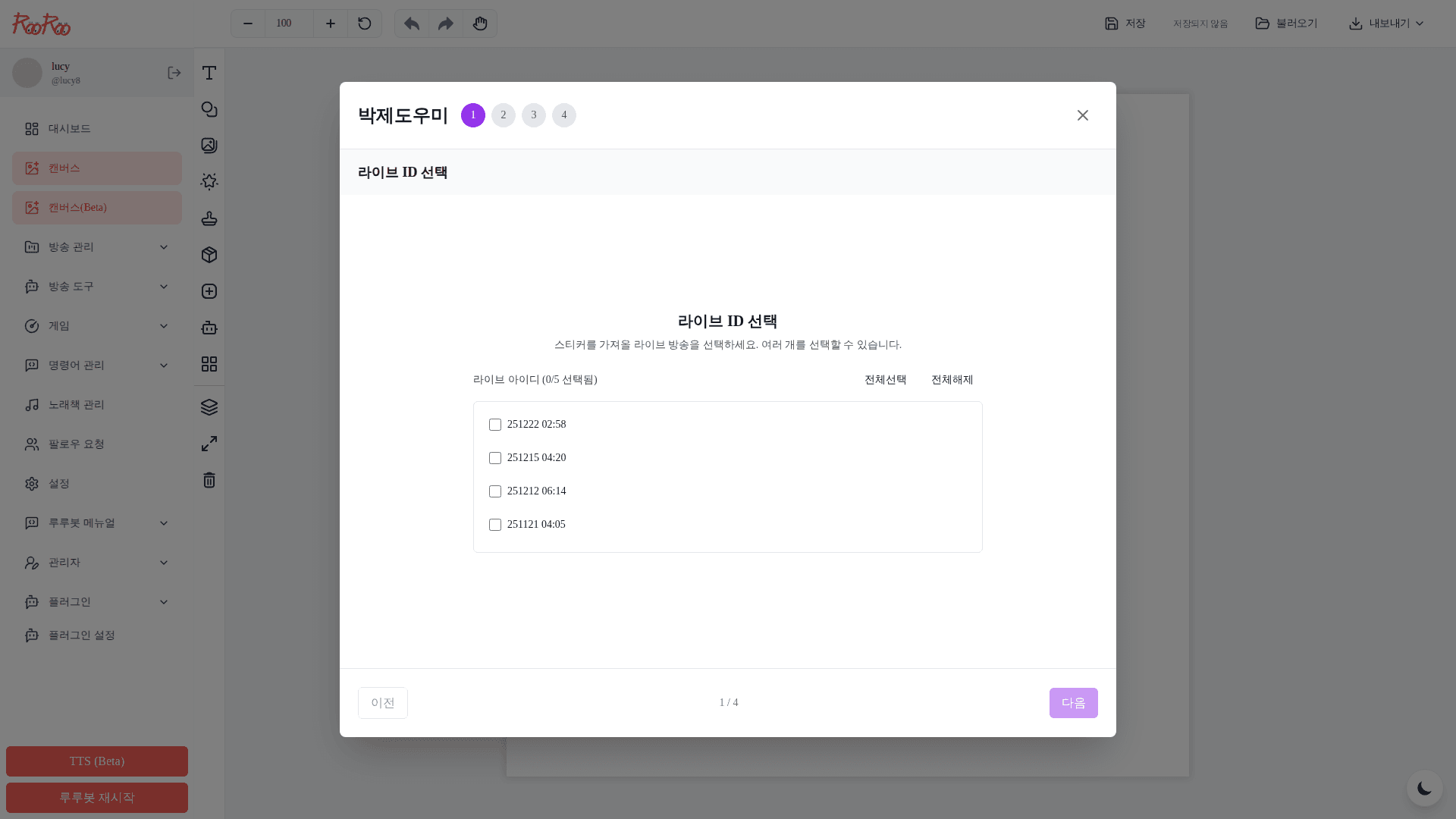Screen dimensions: 1456x819
Task: Select the Stamp tool in the toolbar
Action: [209, 218]
